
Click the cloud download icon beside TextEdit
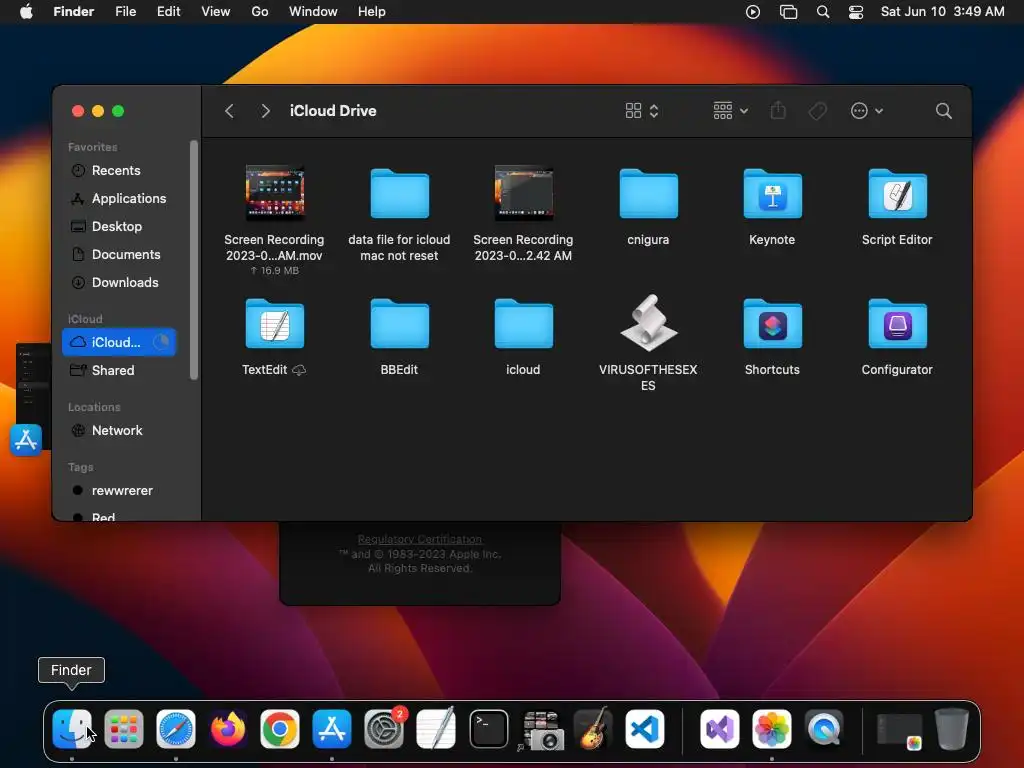(x=299, y=370)
